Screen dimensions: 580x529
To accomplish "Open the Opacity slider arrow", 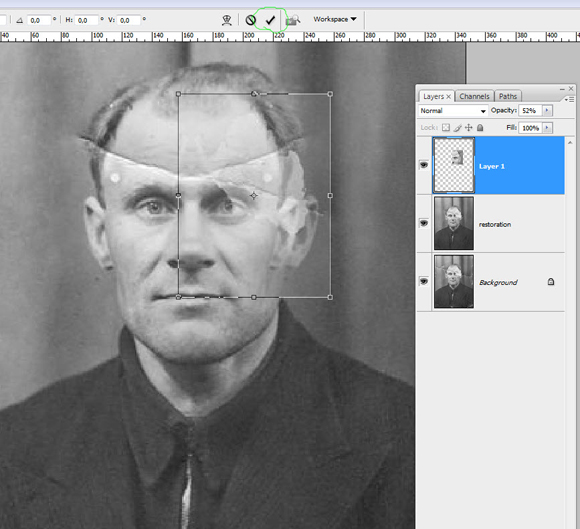I will 547,110.
